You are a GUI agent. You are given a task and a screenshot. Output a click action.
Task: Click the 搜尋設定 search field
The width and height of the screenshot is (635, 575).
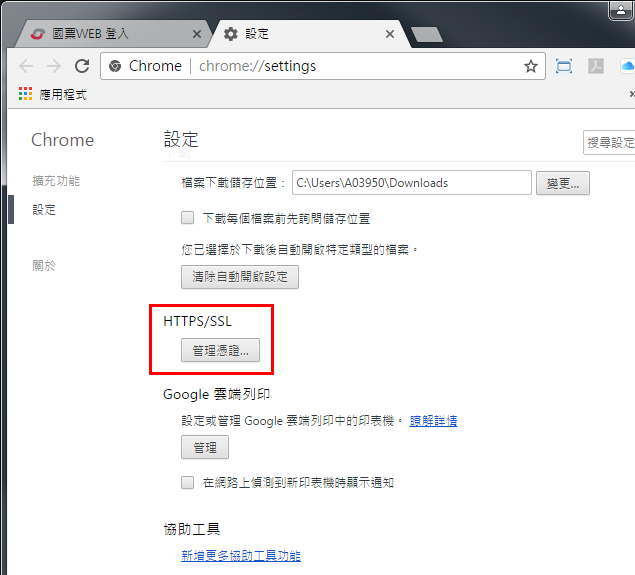[x=609, y=143]
